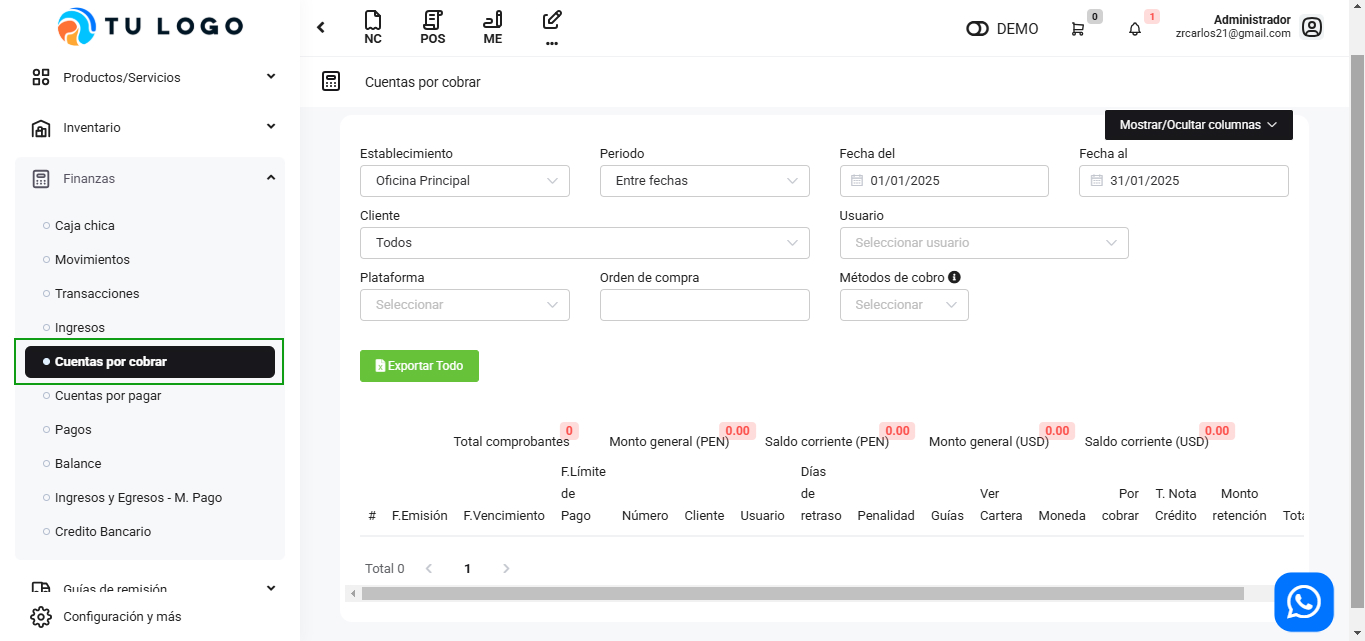The height and width of the screenshot is (641, 1365).
Task: Open the Caja chica menu item
Action: (85, 226)
